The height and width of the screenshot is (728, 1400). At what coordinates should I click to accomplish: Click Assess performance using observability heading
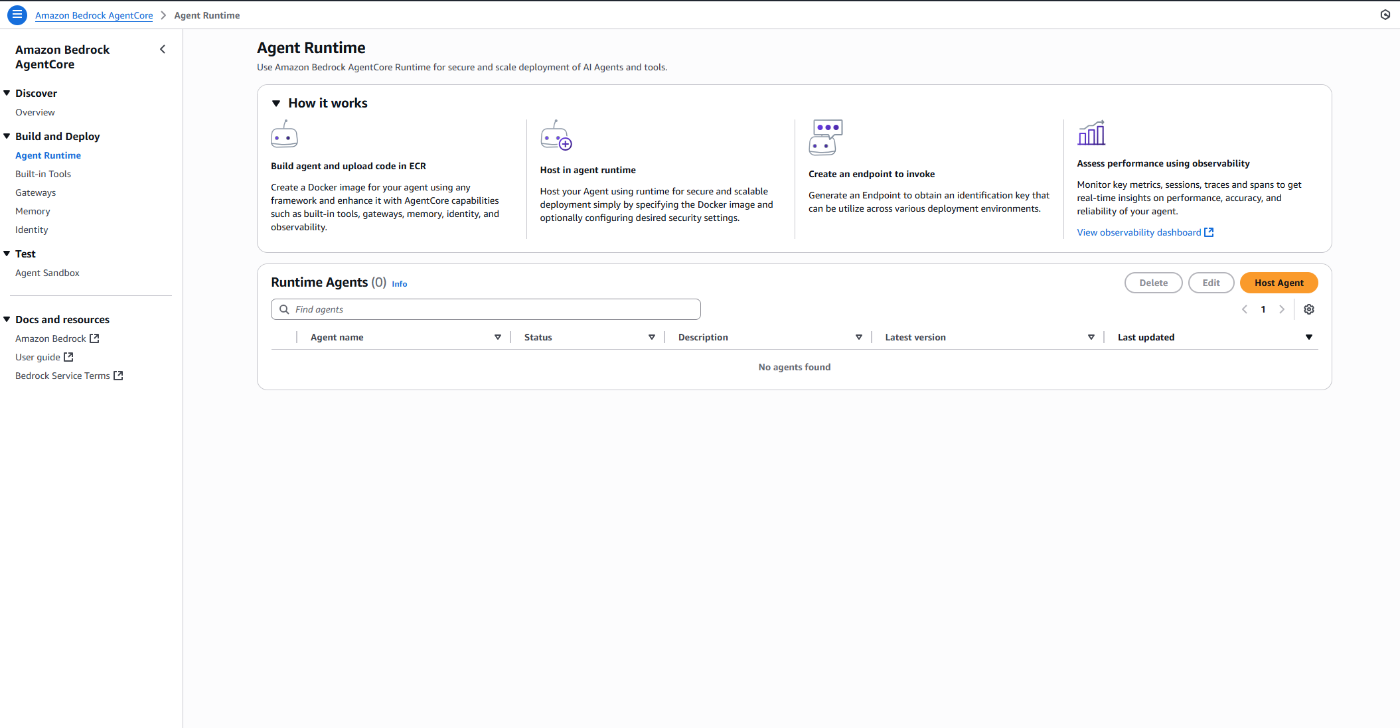(x=1163, y=163)
